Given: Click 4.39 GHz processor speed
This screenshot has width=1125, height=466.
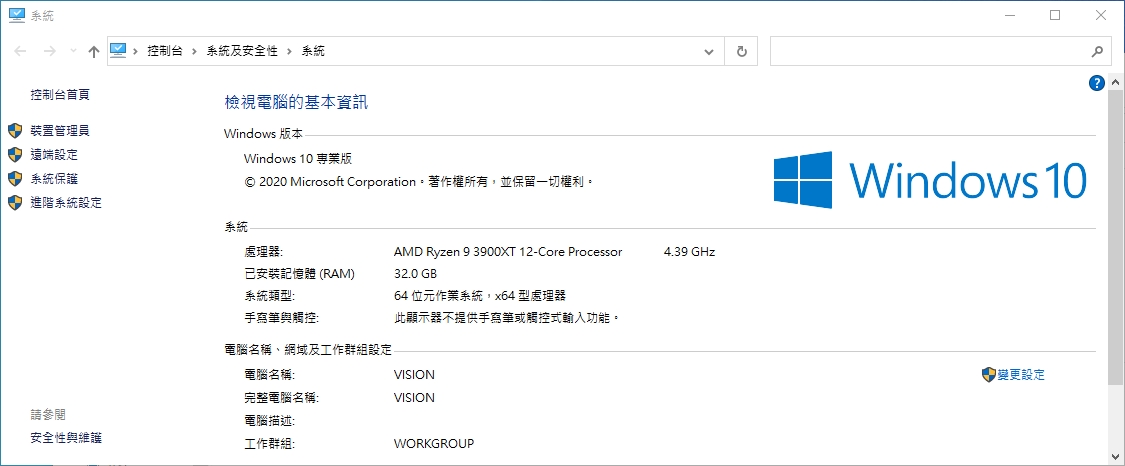Looking at the screenshot, I should coord(689,252).
